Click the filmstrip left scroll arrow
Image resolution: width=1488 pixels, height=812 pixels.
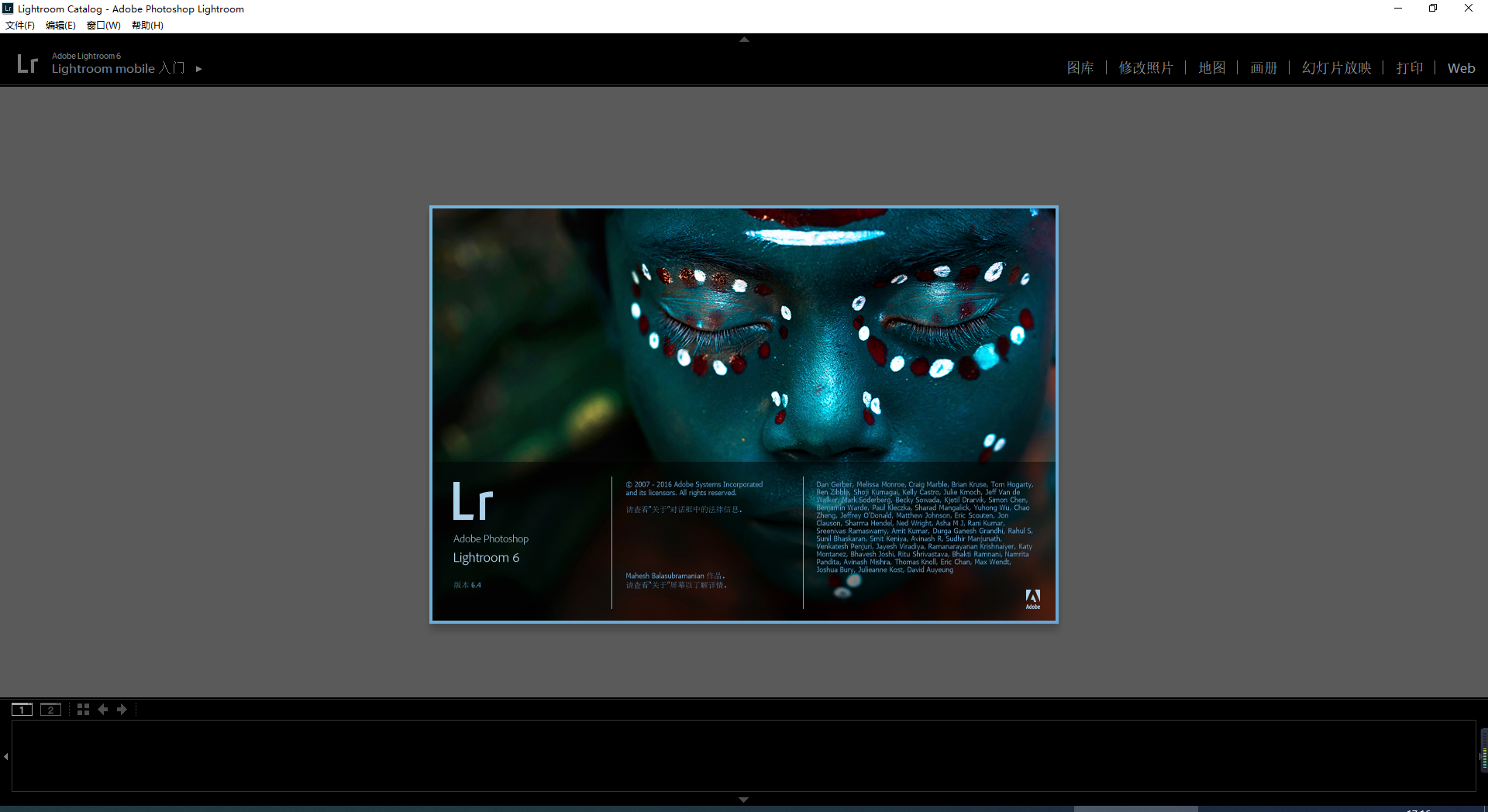pyautogui.click(x=6, y=756)
